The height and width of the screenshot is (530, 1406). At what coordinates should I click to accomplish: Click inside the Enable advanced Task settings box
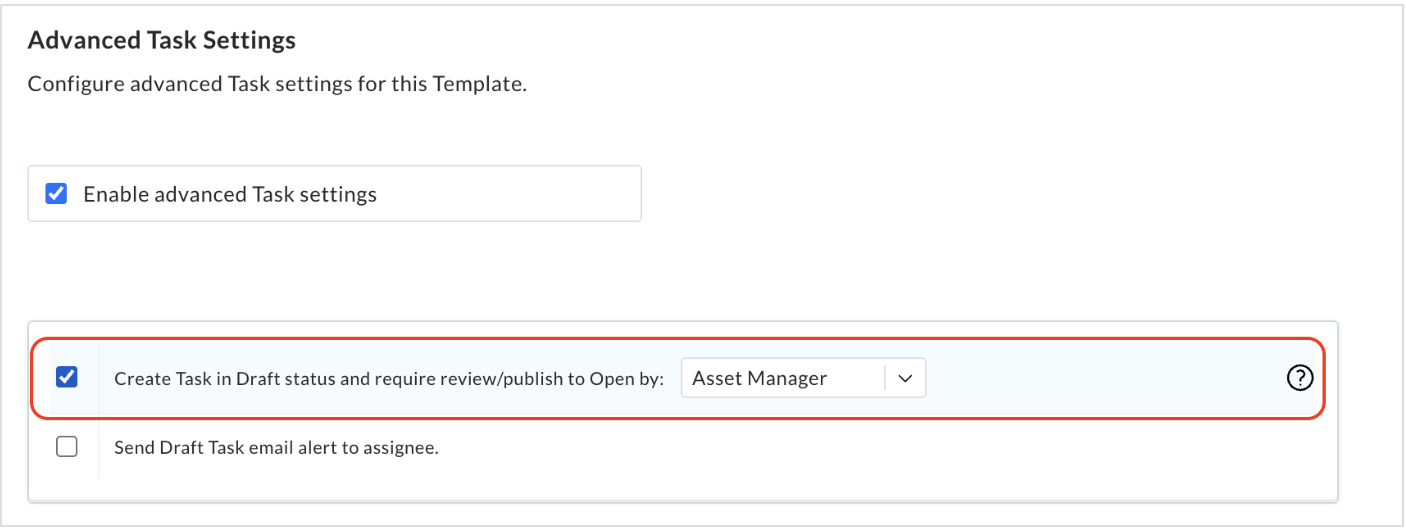[x=334, y=193]
